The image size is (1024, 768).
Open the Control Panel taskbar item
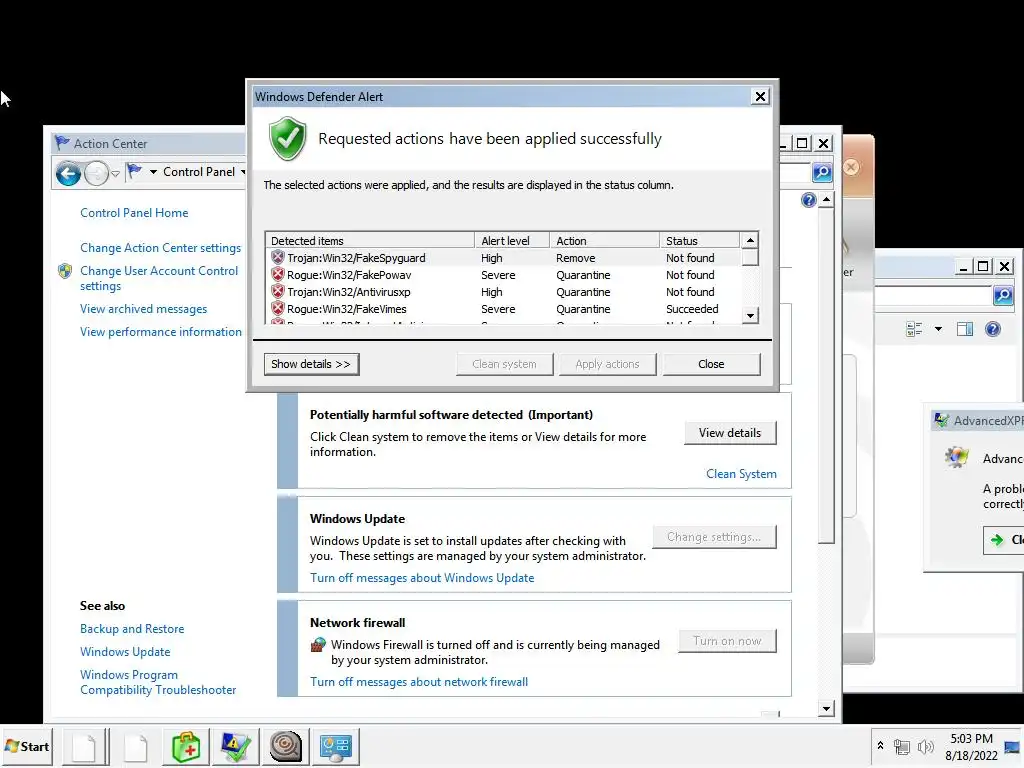coord(336,746)
